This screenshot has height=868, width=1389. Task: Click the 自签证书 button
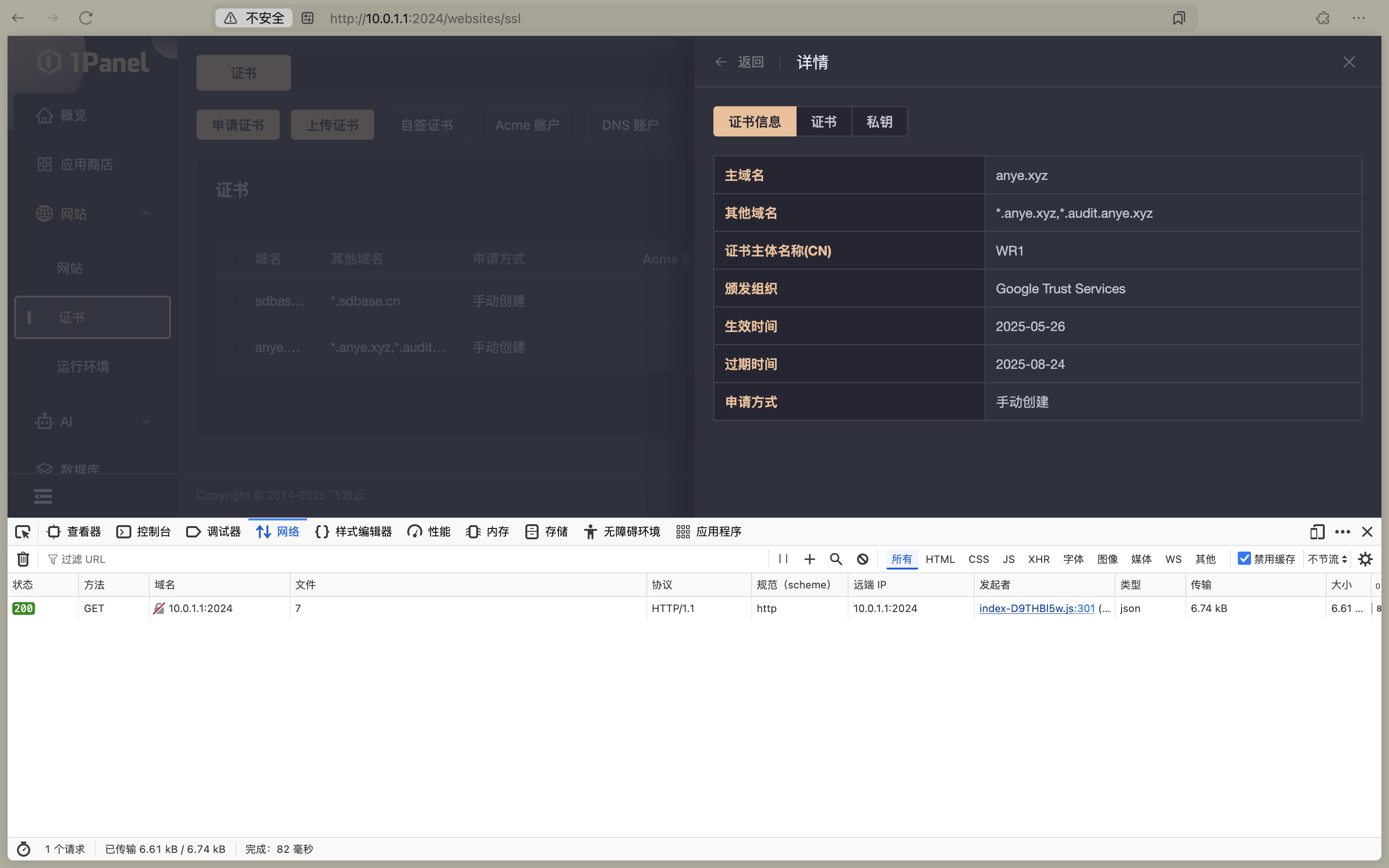click(427, 125)
